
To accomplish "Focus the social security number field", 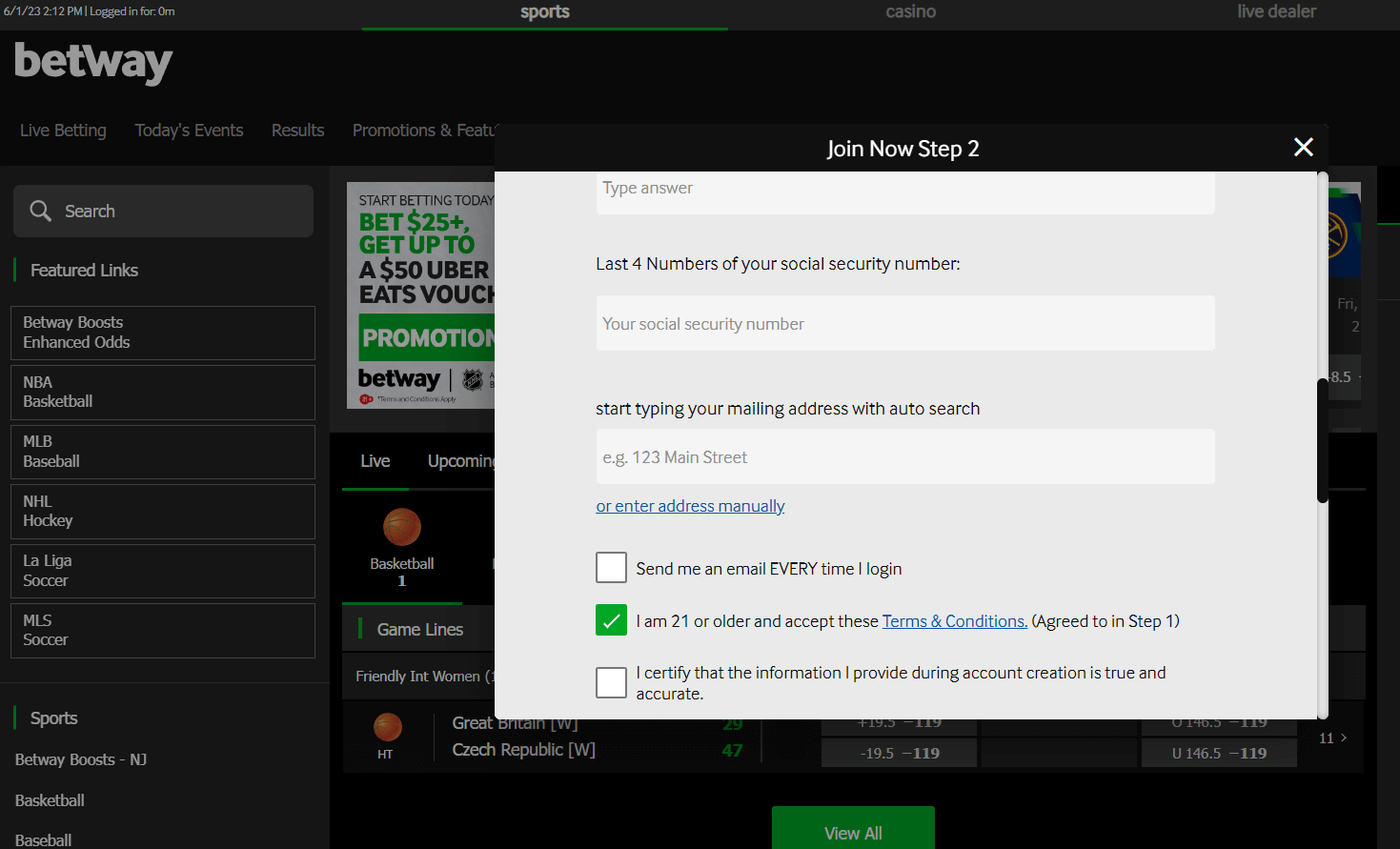I will pyautogui.click(x=904, y=324).
